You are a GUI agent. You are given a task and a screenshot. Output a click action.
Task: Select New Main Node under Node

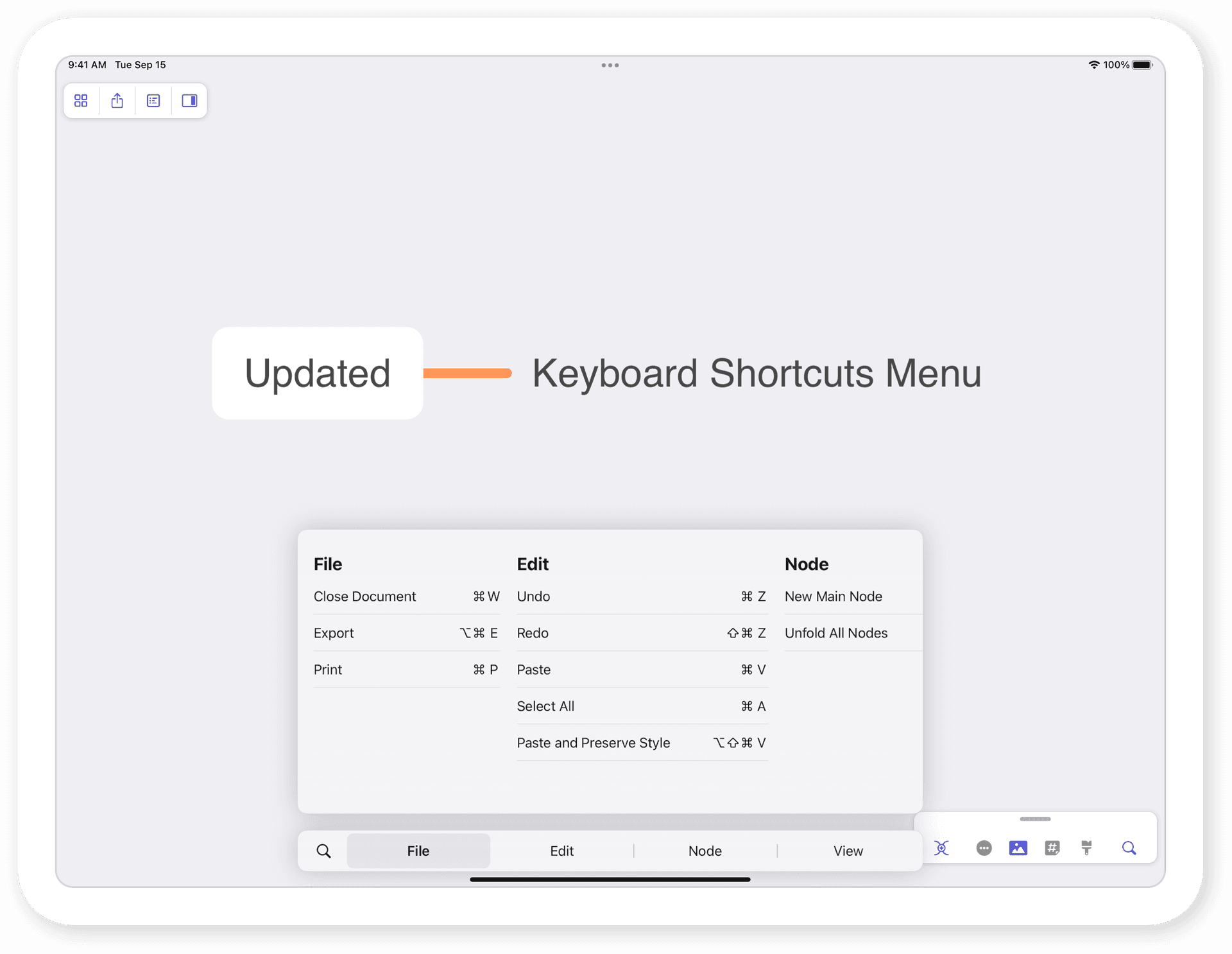[833, 596]
